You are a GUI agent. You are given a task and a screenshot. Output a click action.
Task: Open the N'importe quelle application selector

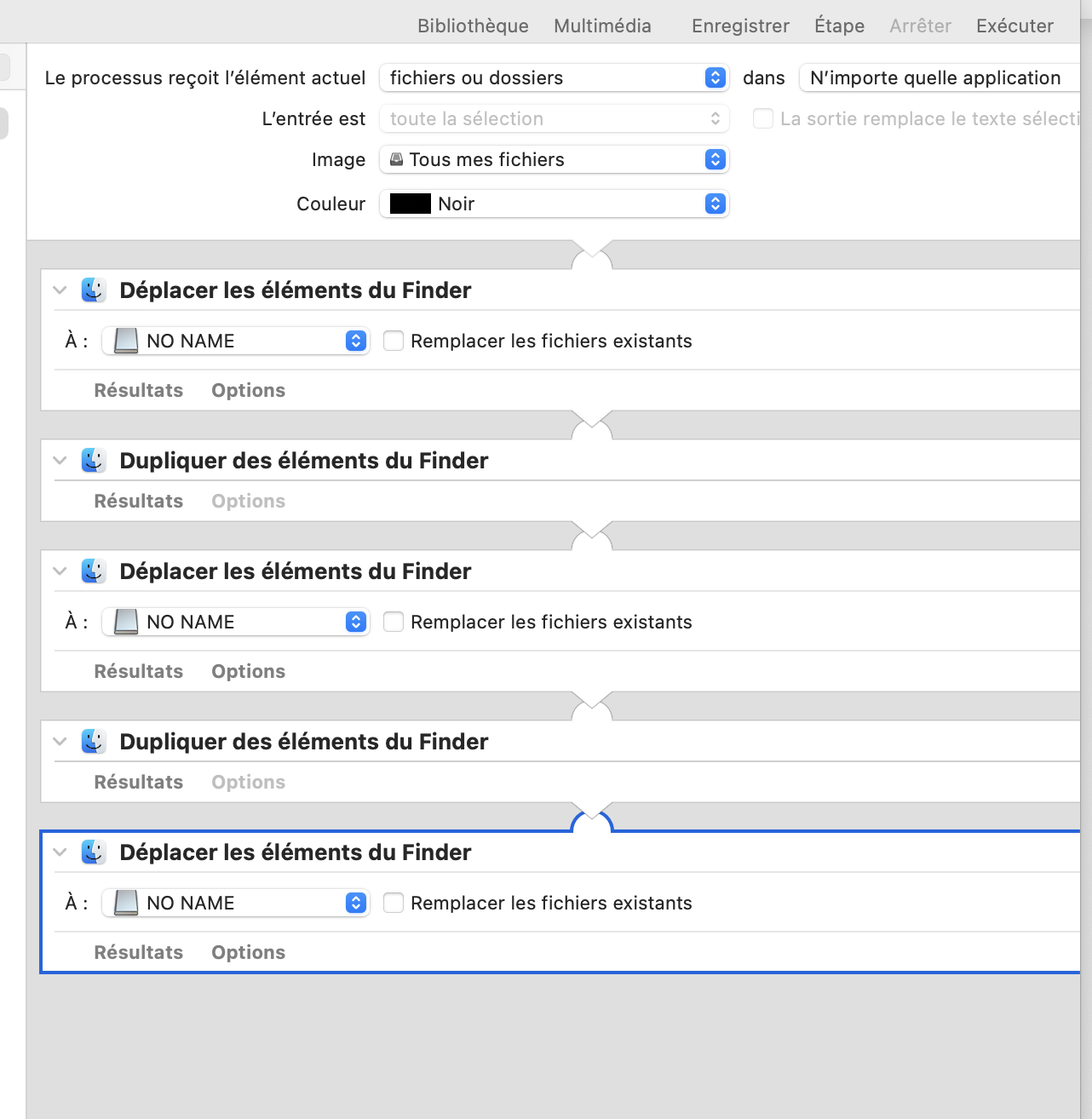[x=937, y=77]
